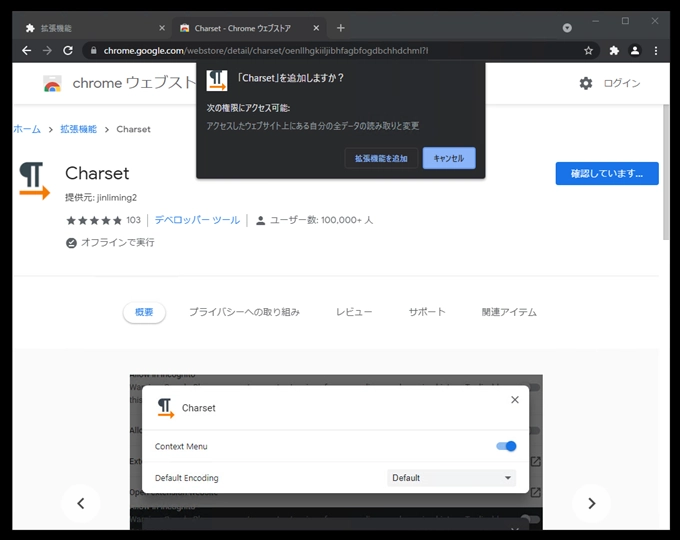
Task: Click the padlock icon in address bar
Action: coord(93,51)
